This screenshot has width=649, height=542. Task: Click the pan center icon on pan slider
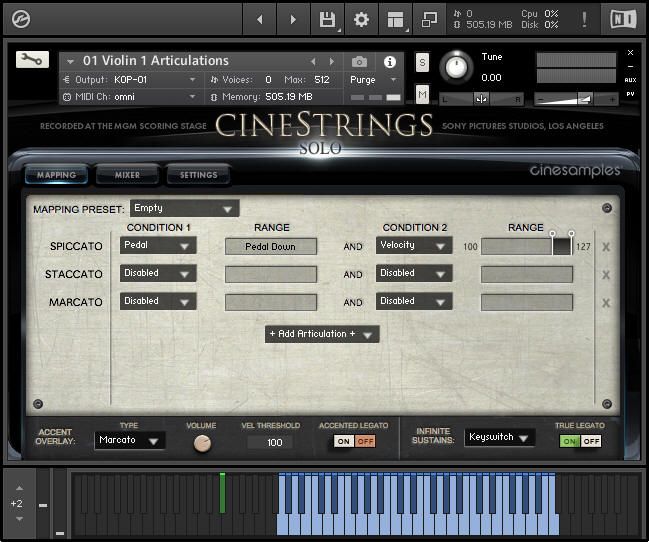[x=481, y=99]
